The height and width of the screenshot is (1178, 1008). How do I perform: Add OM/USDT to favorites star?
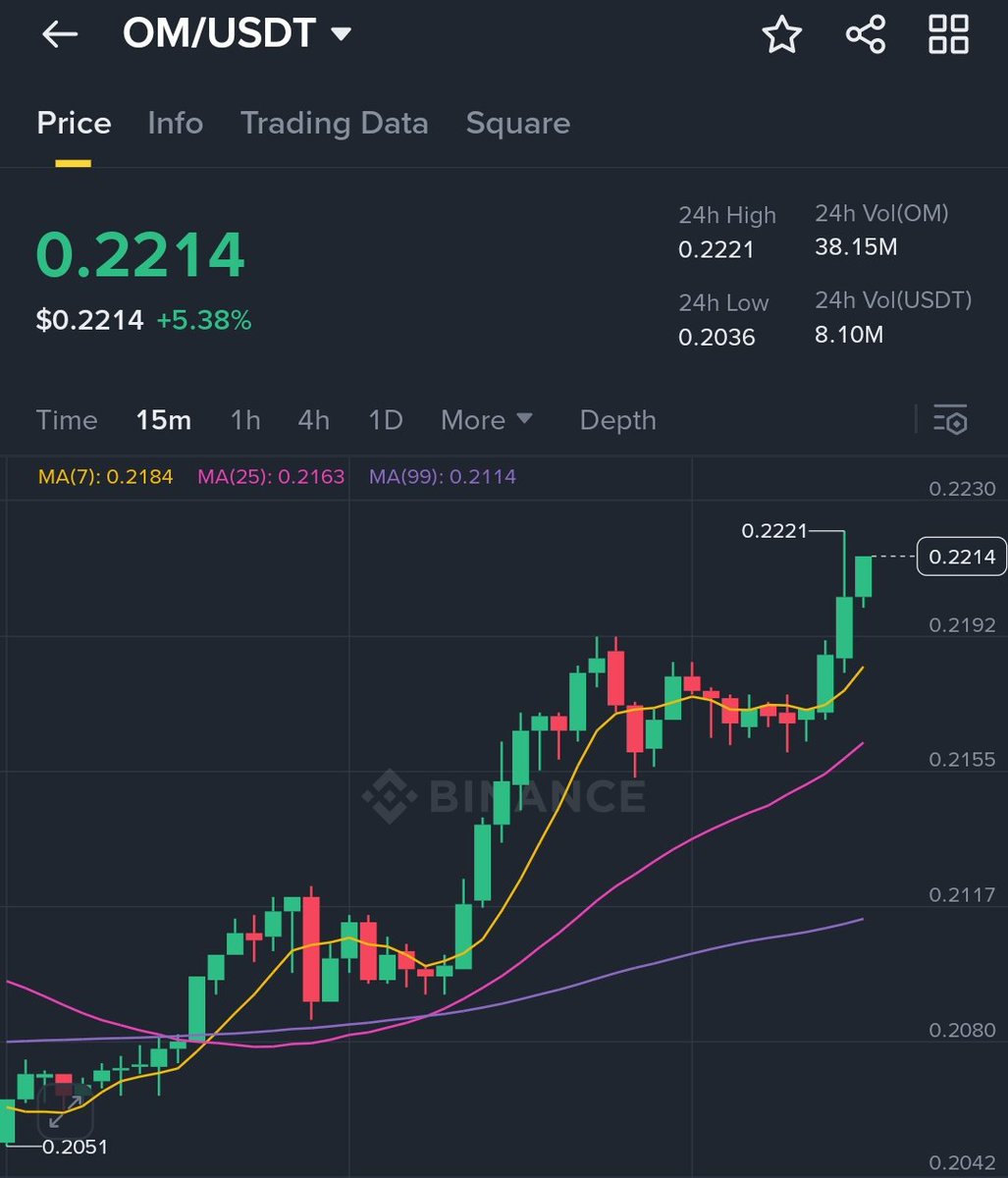click(x=782, y=34)
